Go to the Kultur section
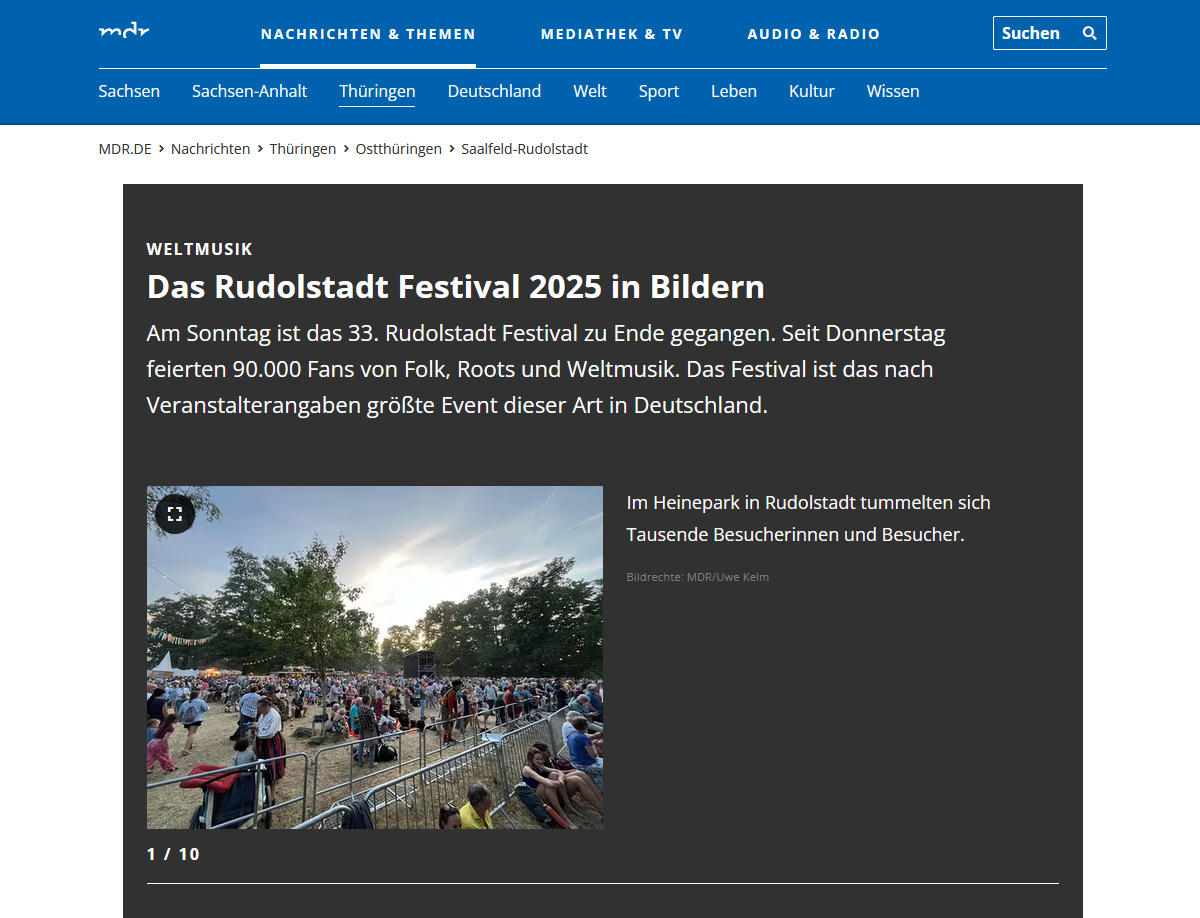The image size is (1200, 918). (811, 91)
